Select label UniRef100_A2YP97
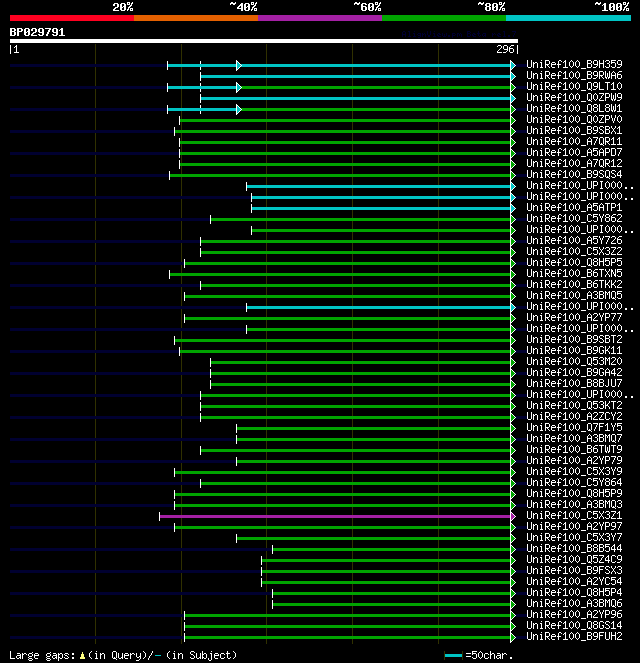The height and width of the screenshot is (663, 640). point(574,526)
